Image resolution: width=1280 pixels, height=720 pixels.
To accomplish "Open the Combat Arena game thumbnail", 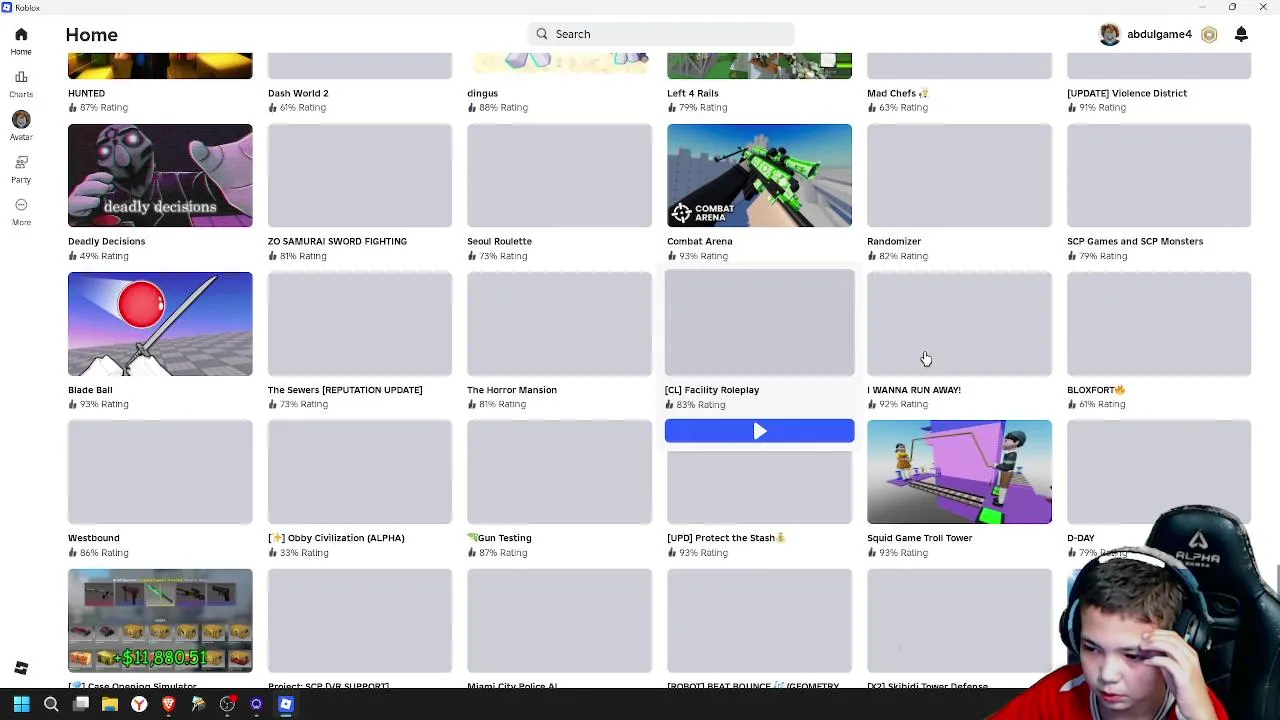I will pos(759,175).
